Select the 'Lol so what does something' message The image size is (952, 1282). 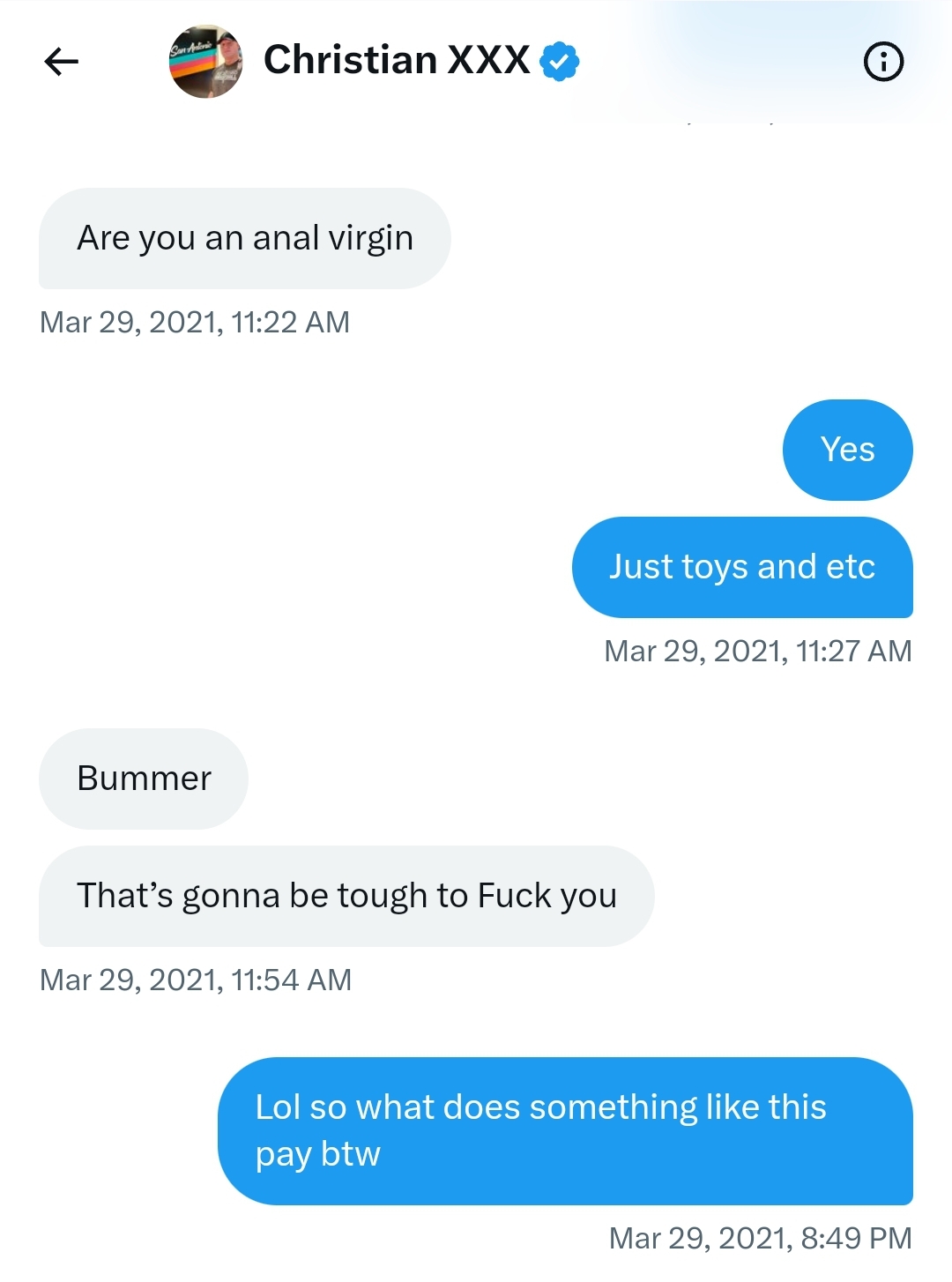(565, 1131)
